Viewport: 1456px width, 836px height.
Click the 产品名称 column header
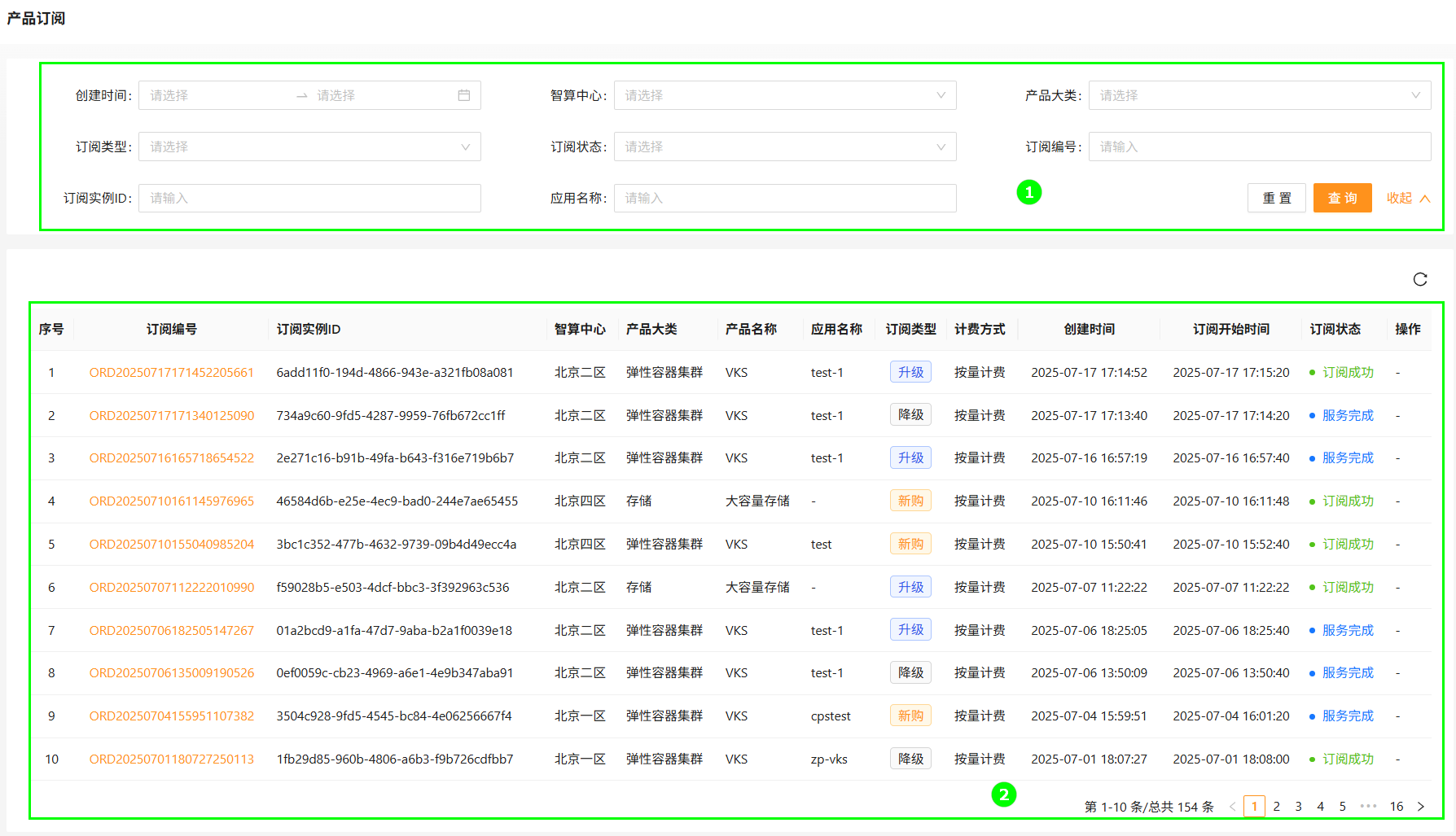point(751,329)
